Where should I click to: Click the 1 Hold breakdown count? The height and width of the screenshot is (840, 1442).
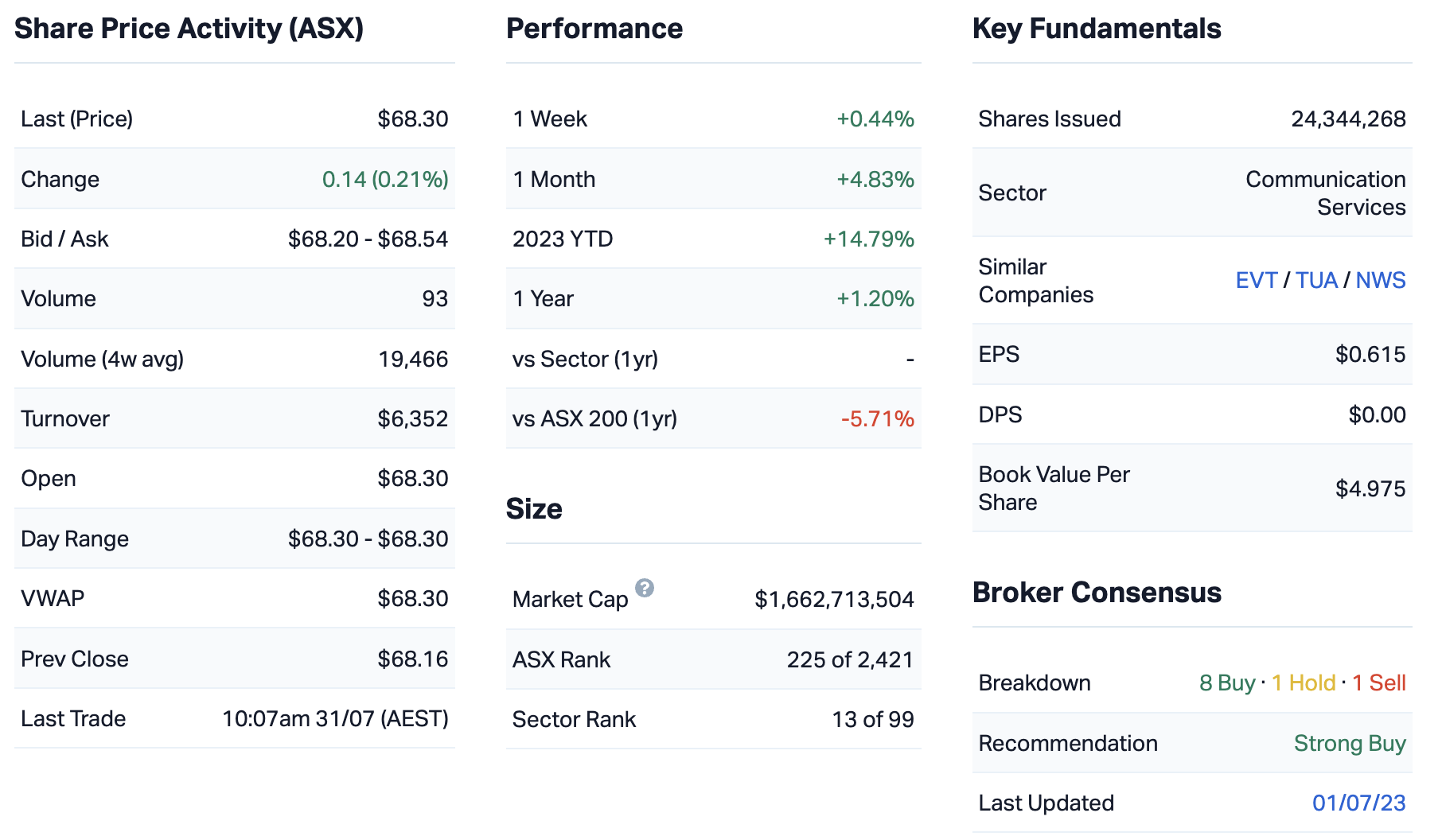[x=1303, y=682]
